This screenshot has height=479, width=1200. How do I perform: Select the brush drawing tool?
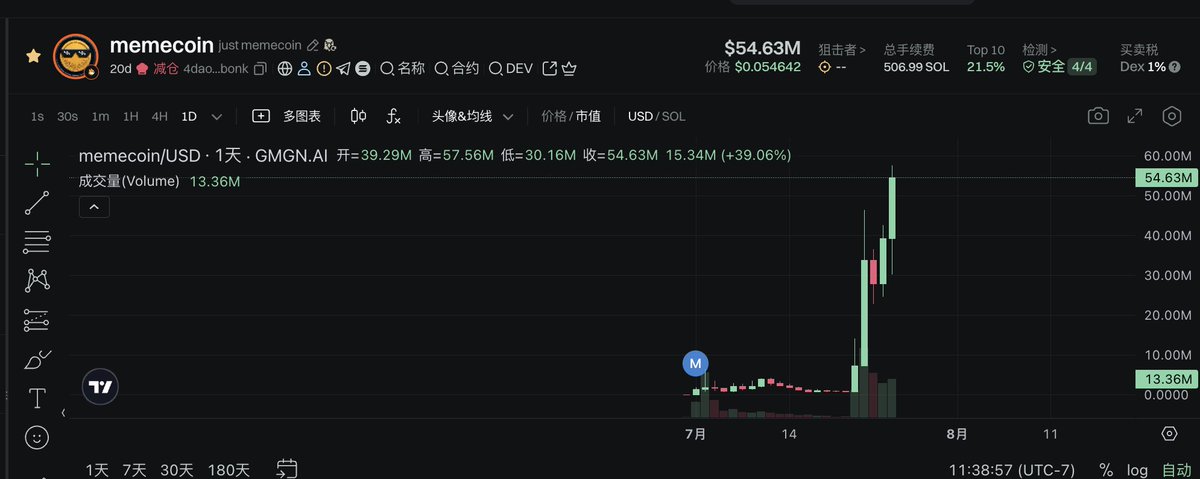coord(37,359)
